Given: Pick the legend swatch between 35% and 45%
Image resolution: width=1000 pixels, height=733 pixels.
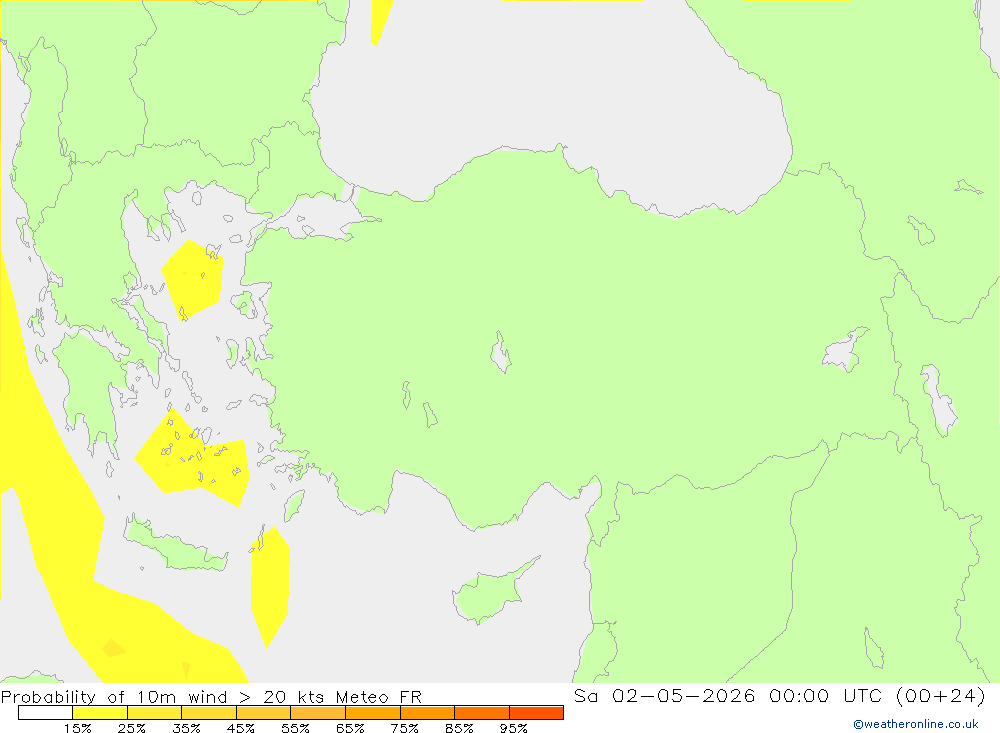Looking at the screenshot, I should 209,713.
